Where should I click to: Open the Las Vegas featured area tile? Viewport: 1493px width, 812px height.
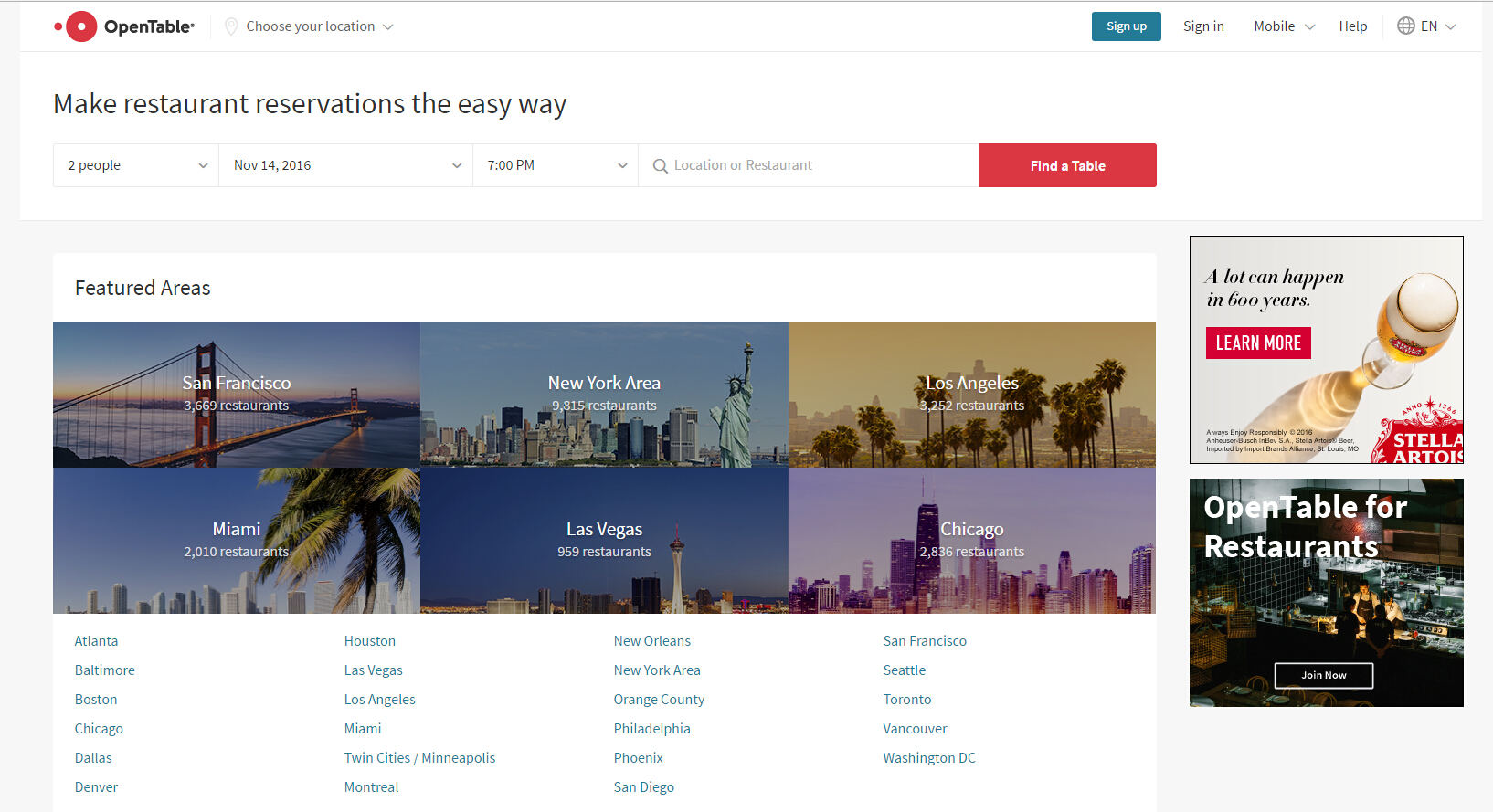coord(604,541)
